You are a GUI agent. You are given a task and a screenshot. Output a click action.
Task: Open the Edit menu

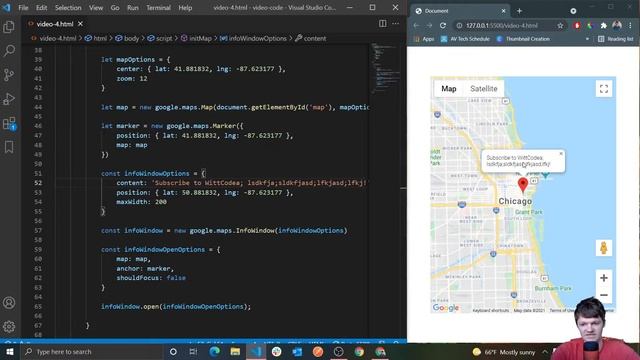[x=41, y=8]
